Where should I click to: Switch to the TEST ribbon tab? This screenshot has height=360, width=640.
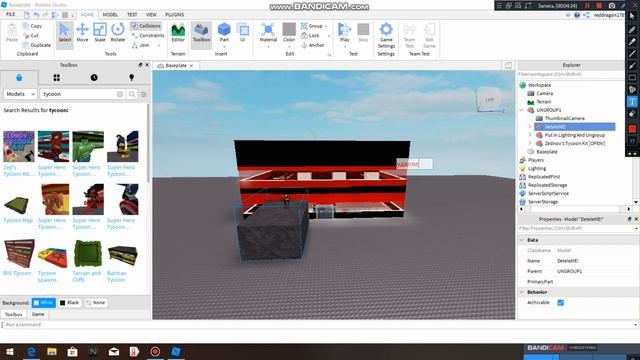click(132, 14)
